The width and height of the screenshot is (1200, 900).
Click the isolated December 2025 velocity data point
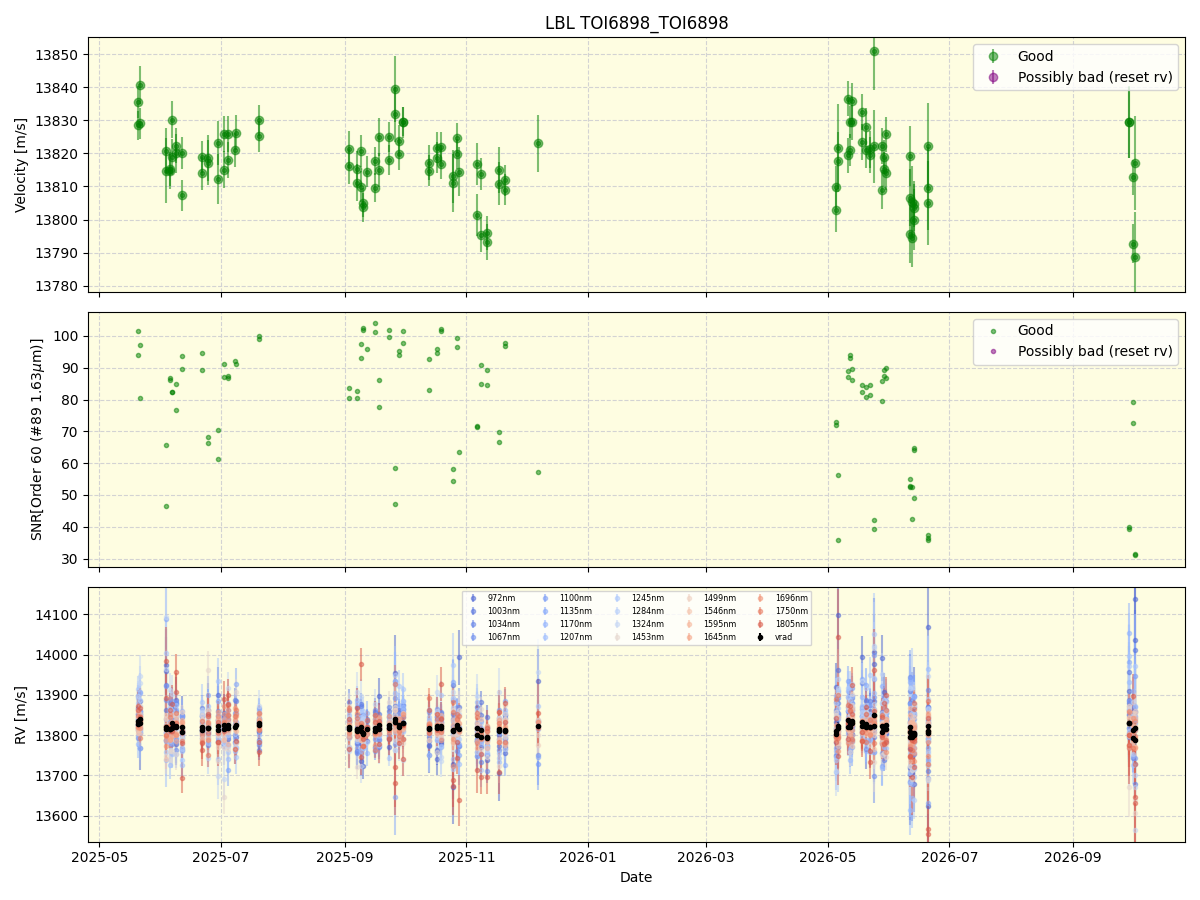click(x=538, y=143)
